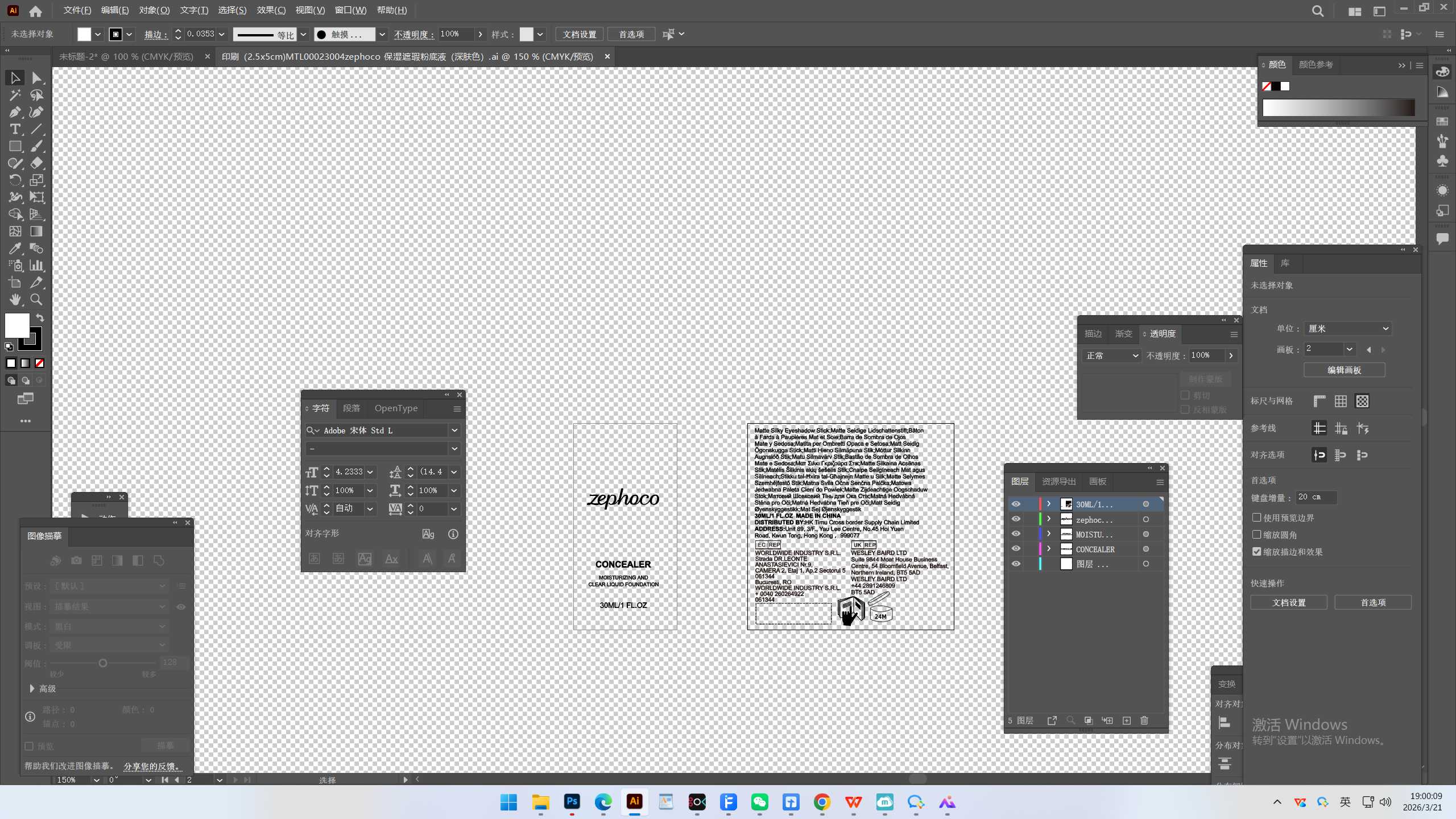Open Photoshop from the taskbar
The height and width of the screenshot is (819, 1456).
point(572,802)
